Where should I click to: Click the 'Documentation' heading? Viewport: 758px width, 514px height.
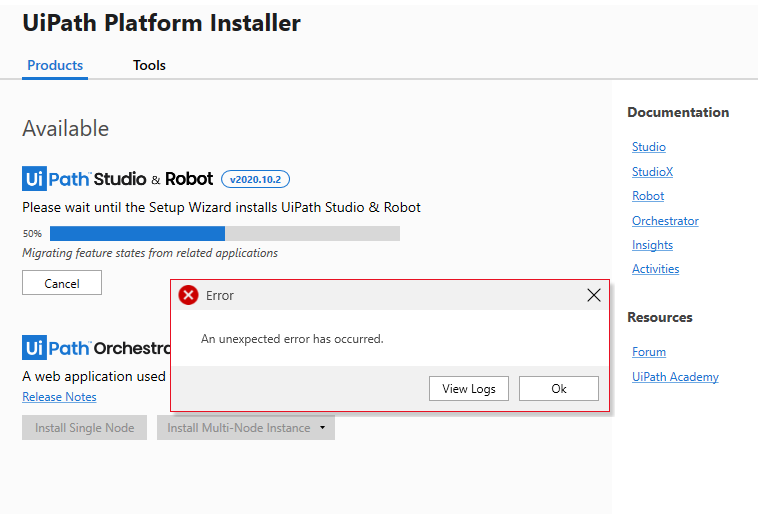coord(678,112)
